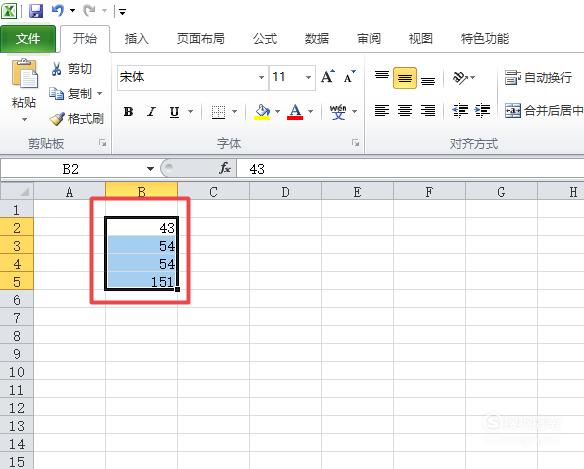The image size is (584, 469).
Task: Switch to the 公式 (Formulas) tab
Action: (x=265, y=38)
